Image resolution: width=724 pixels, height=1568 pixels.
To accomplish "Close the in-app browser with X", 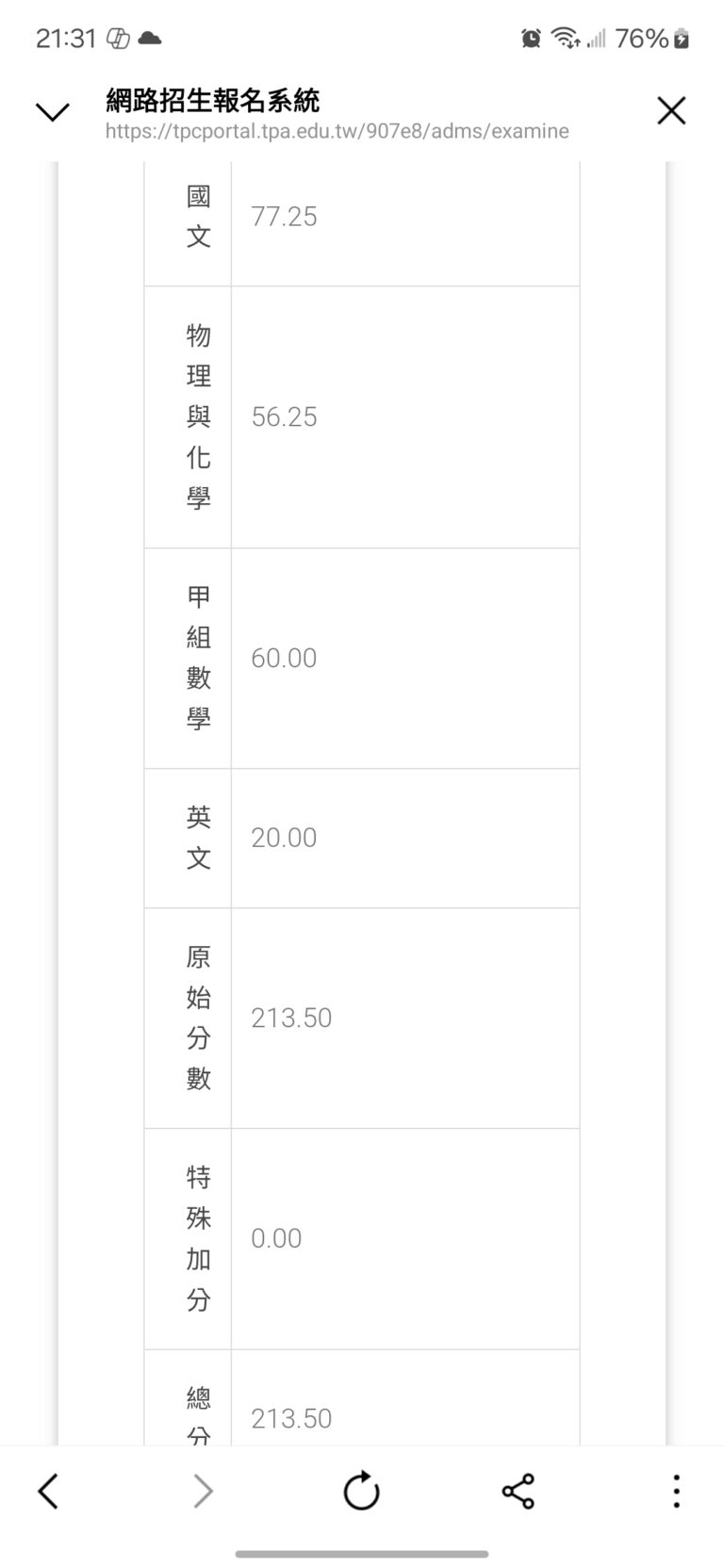I will pyautogui.click(x=671, y=111).
